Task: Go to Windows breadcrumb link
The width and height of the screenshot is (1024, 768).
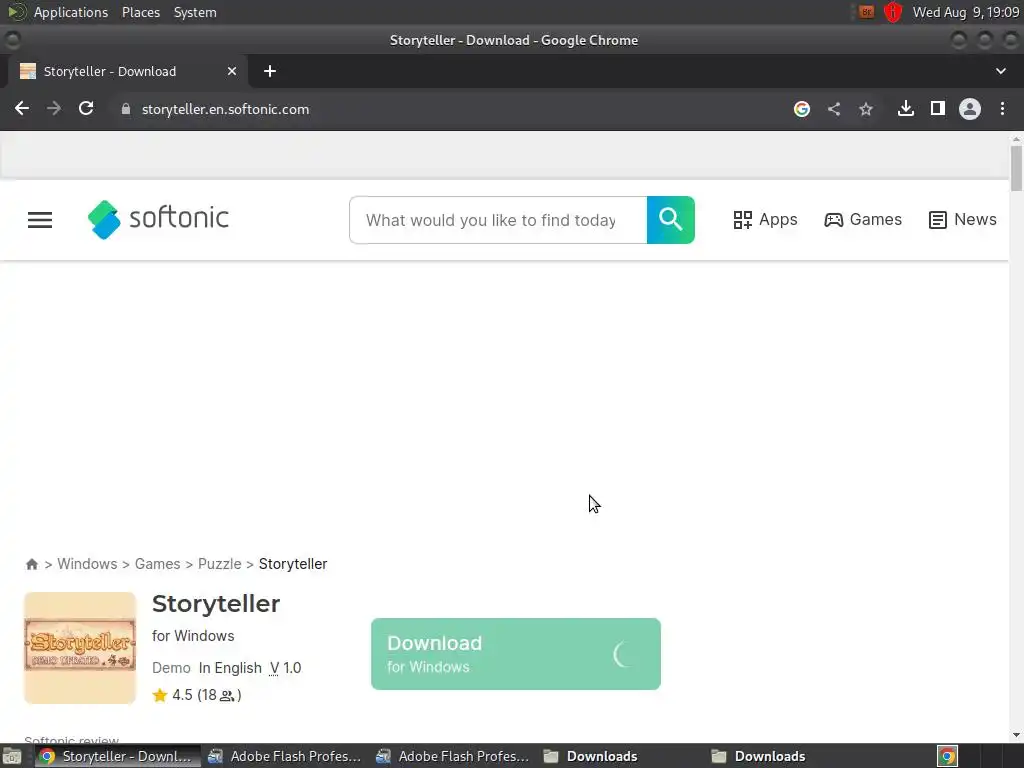Action: [x=87, y=564]
